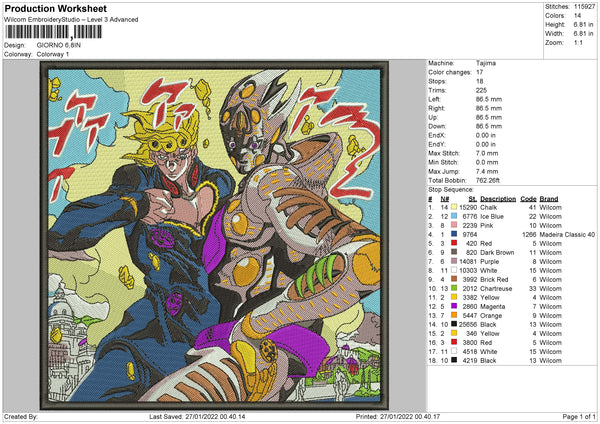Click the embroidery design preview image
The image size is (600, 424).
(214, 235)
